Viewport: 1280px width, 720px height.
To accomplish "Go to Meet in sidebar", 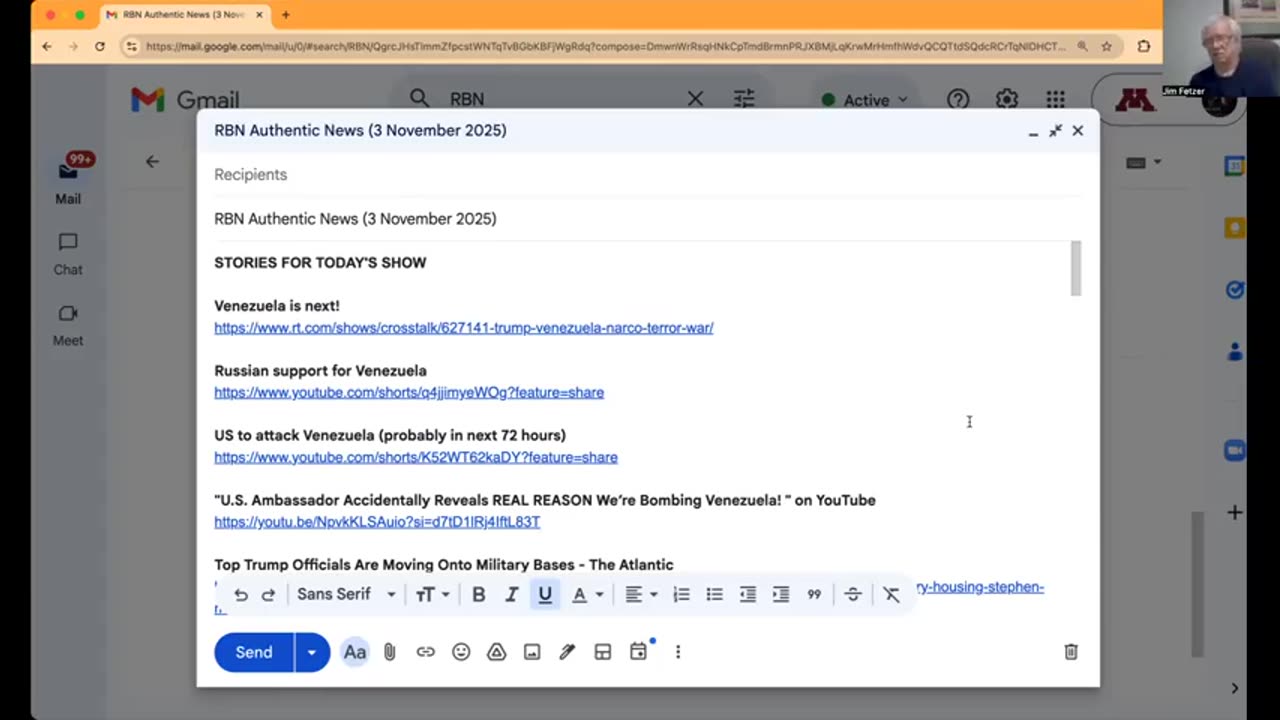I will coord(68,325).
